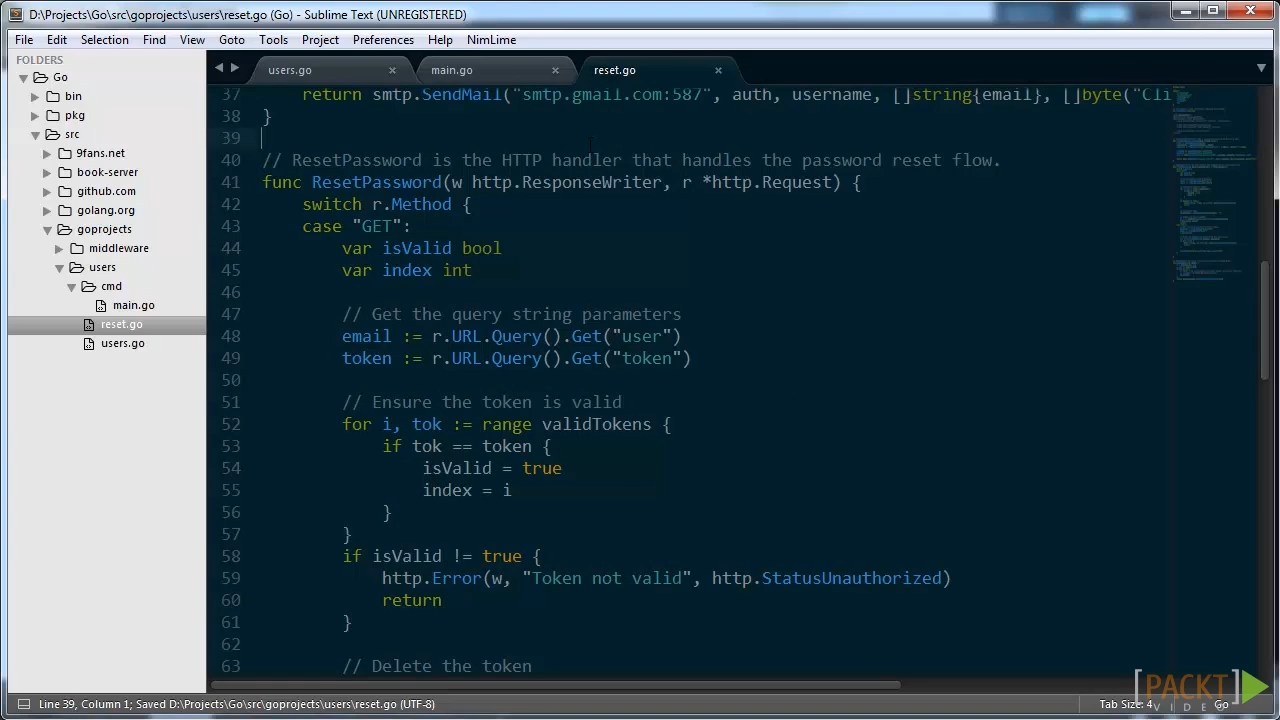
Task: Click the bin folder icon
Action: point(53,96)
